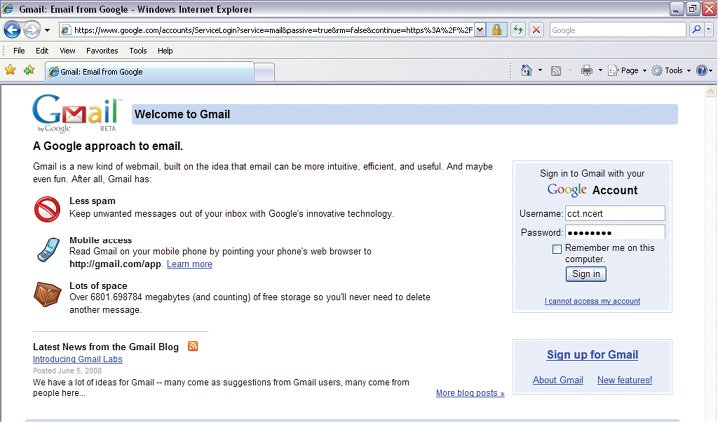Click the search magnifier icon

coord(696,30)
